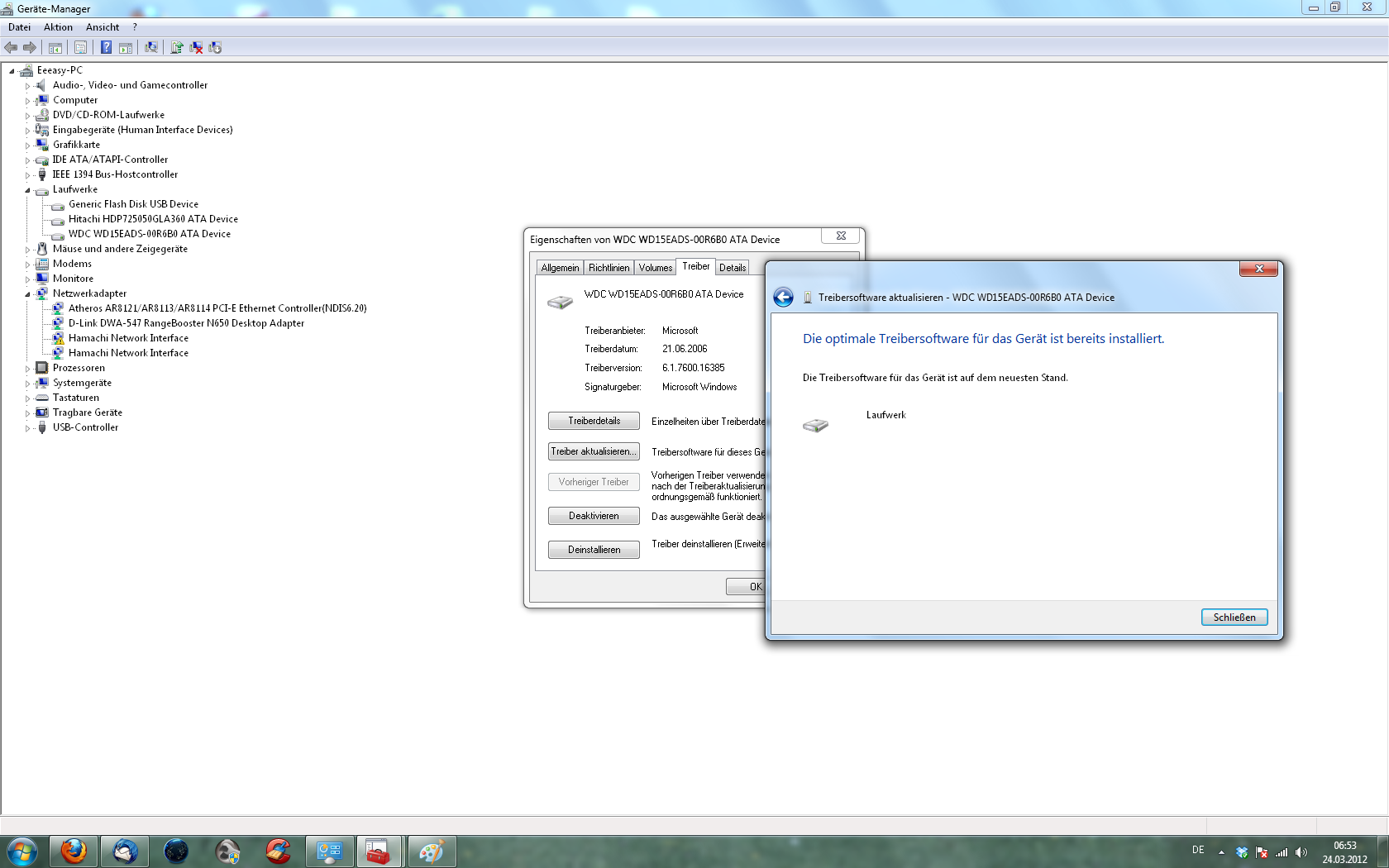The image size is (1389, 868).
Task: Click the Update driver software toolbar icon
Action: click(x=176, y=48)
